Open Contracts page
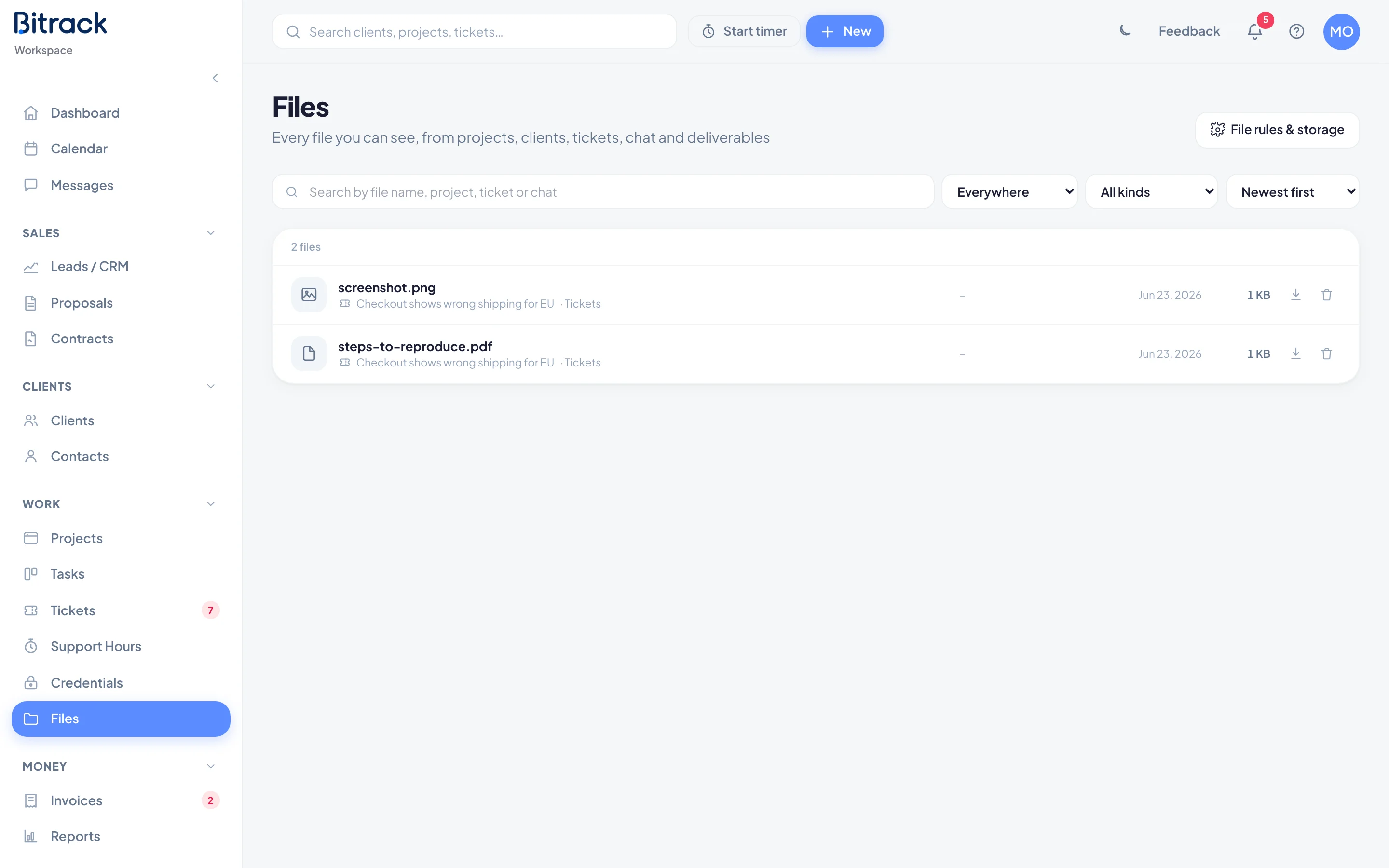 coord(121,339)
